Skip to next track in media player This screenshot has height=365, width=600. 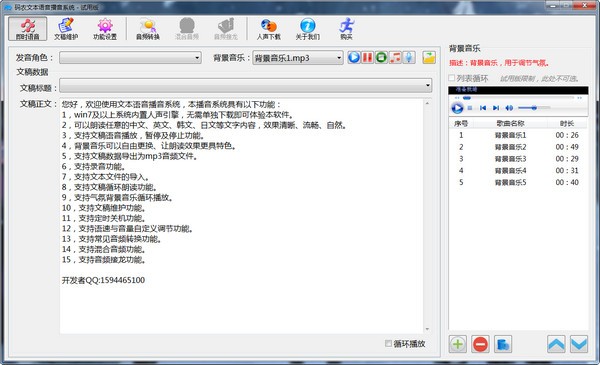pos(496,108)
